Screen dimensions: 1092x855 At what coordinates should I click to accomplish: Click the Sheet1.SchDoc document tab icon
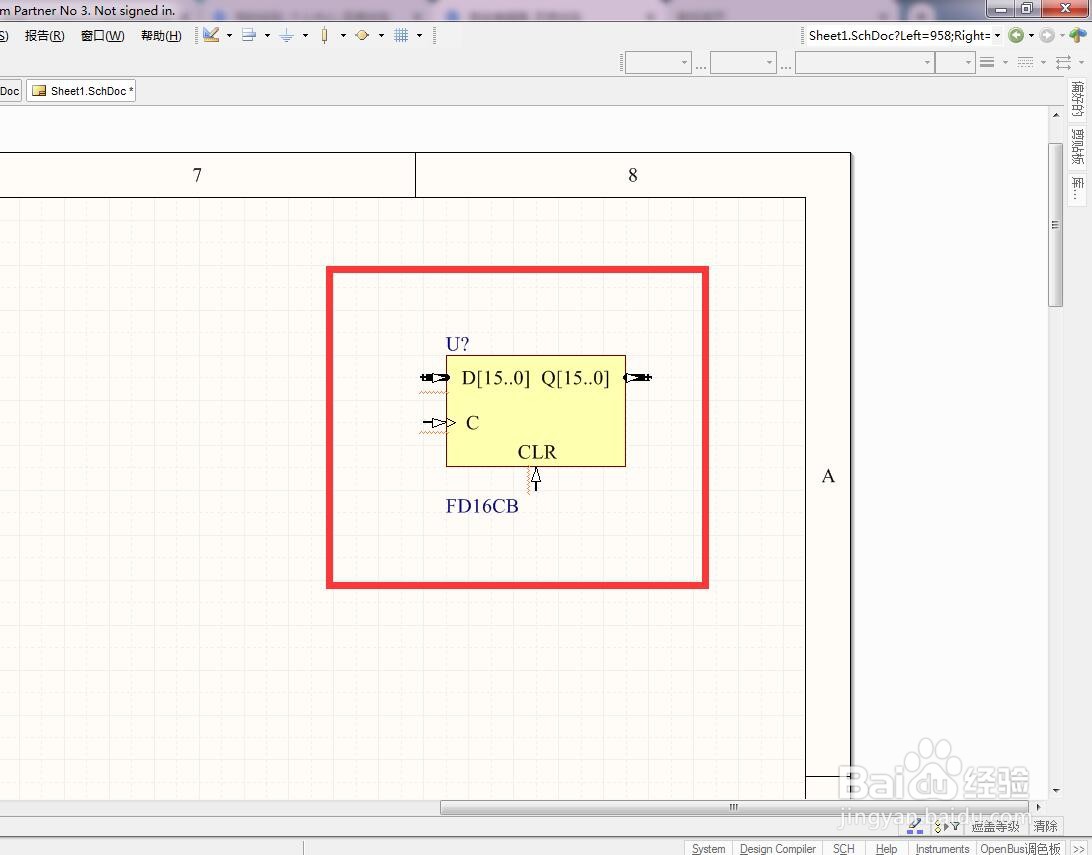(40, 91)
